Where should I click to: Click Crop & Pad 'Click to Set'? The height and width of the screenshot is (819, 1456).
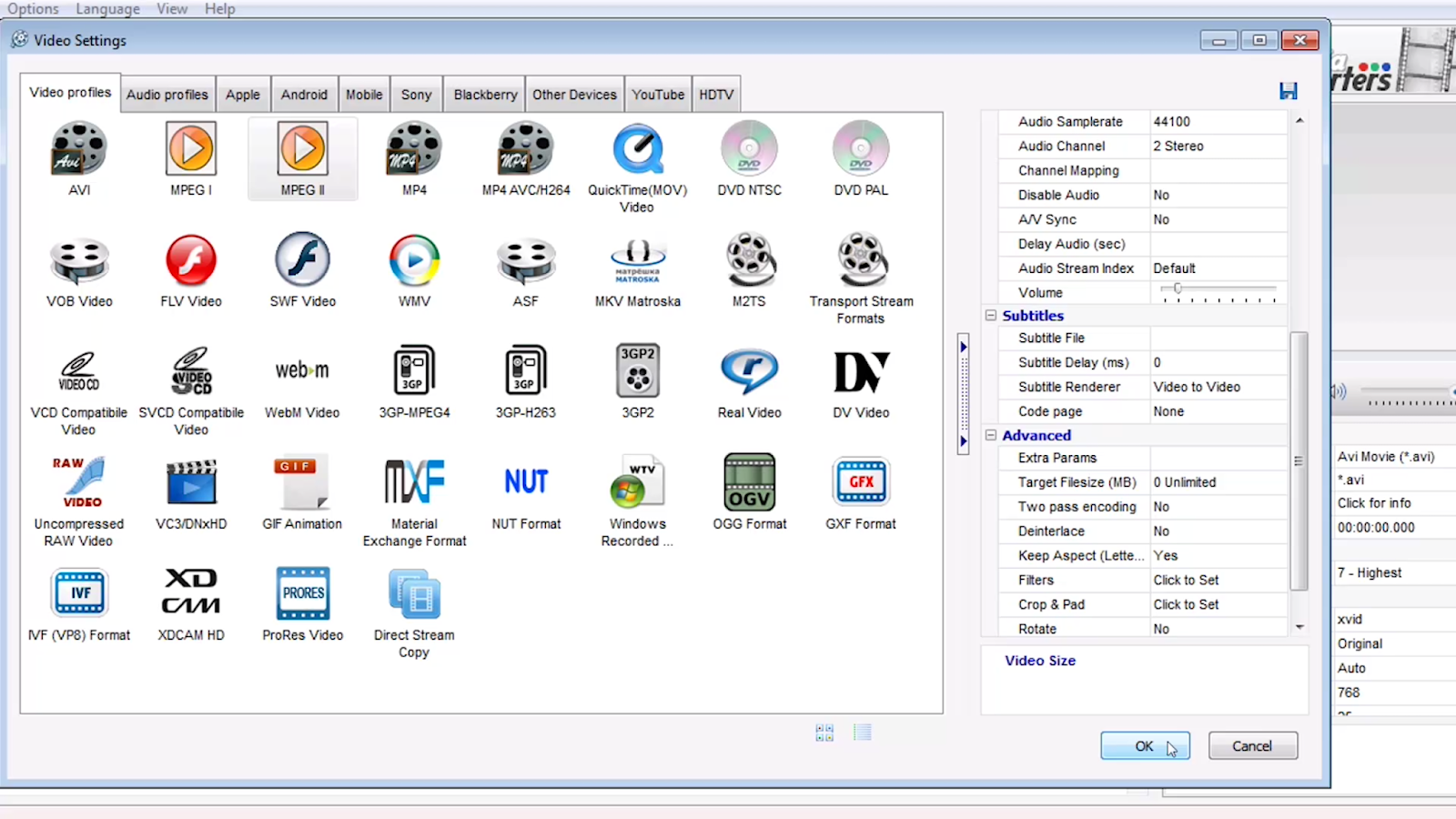pos(1218,605)
